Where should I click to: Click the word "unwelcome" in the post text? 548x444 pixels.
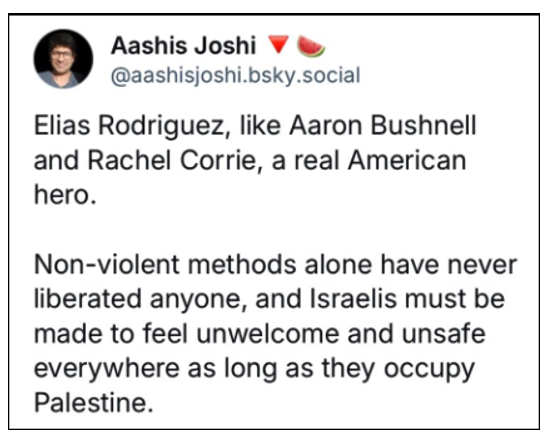268,333
